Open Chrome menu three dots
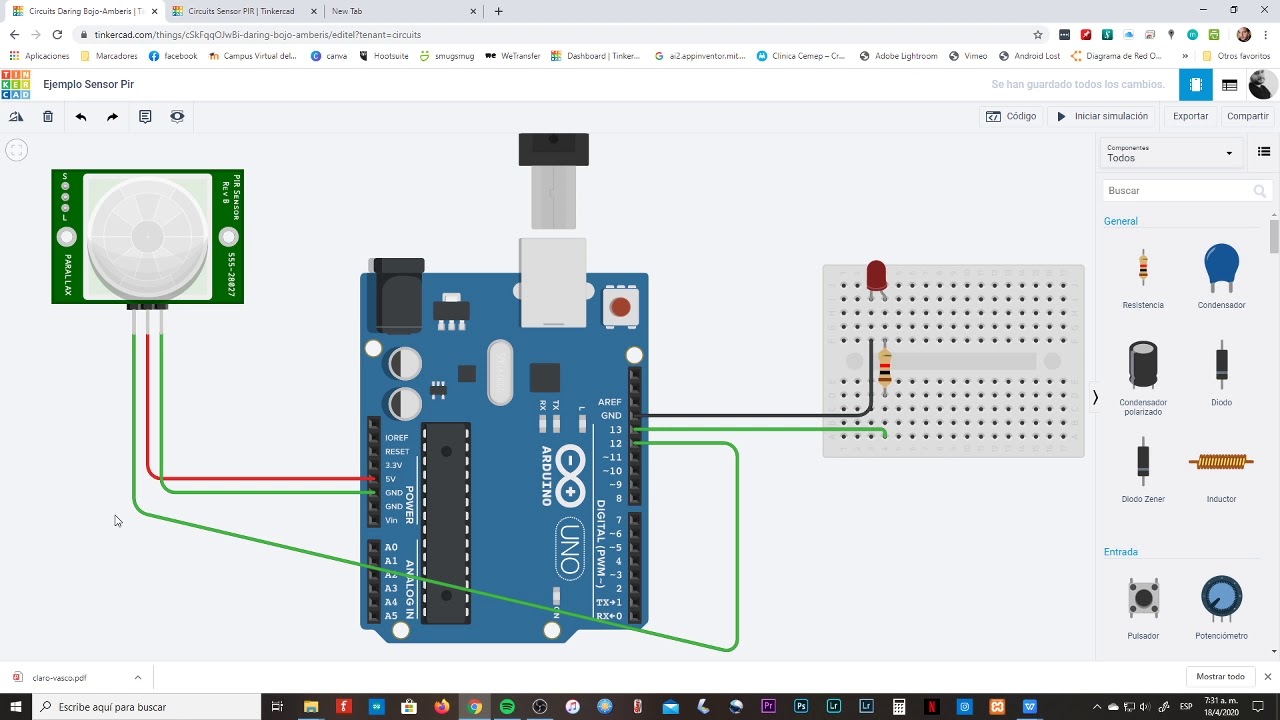This screenshot has height=720, width=1280. [x=1267, y=34]
